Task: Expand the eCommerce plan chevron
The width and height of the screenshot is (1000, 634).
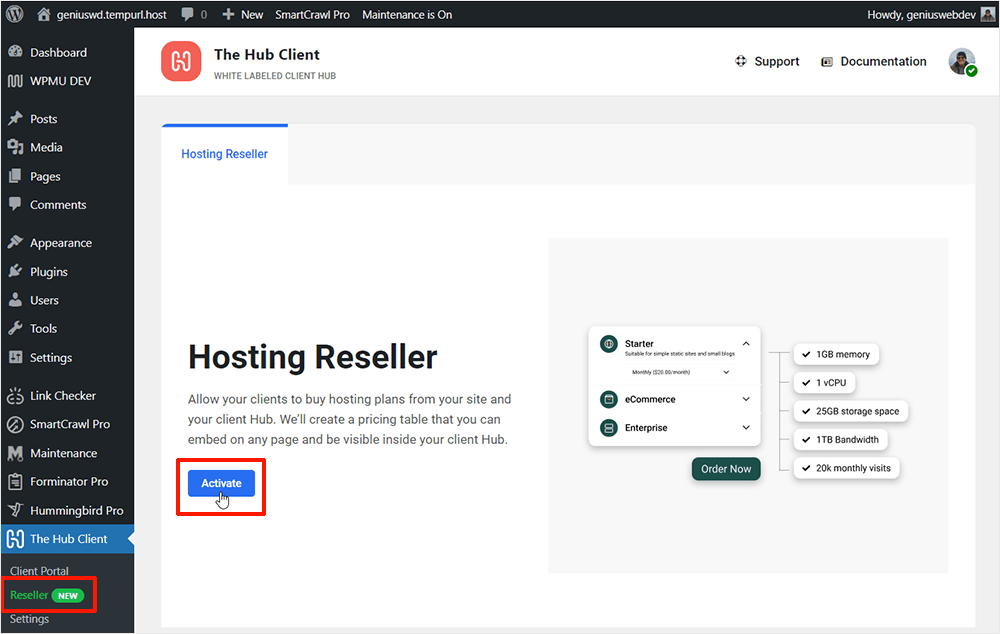Action: pyautogui.click(x=746, y=399)
